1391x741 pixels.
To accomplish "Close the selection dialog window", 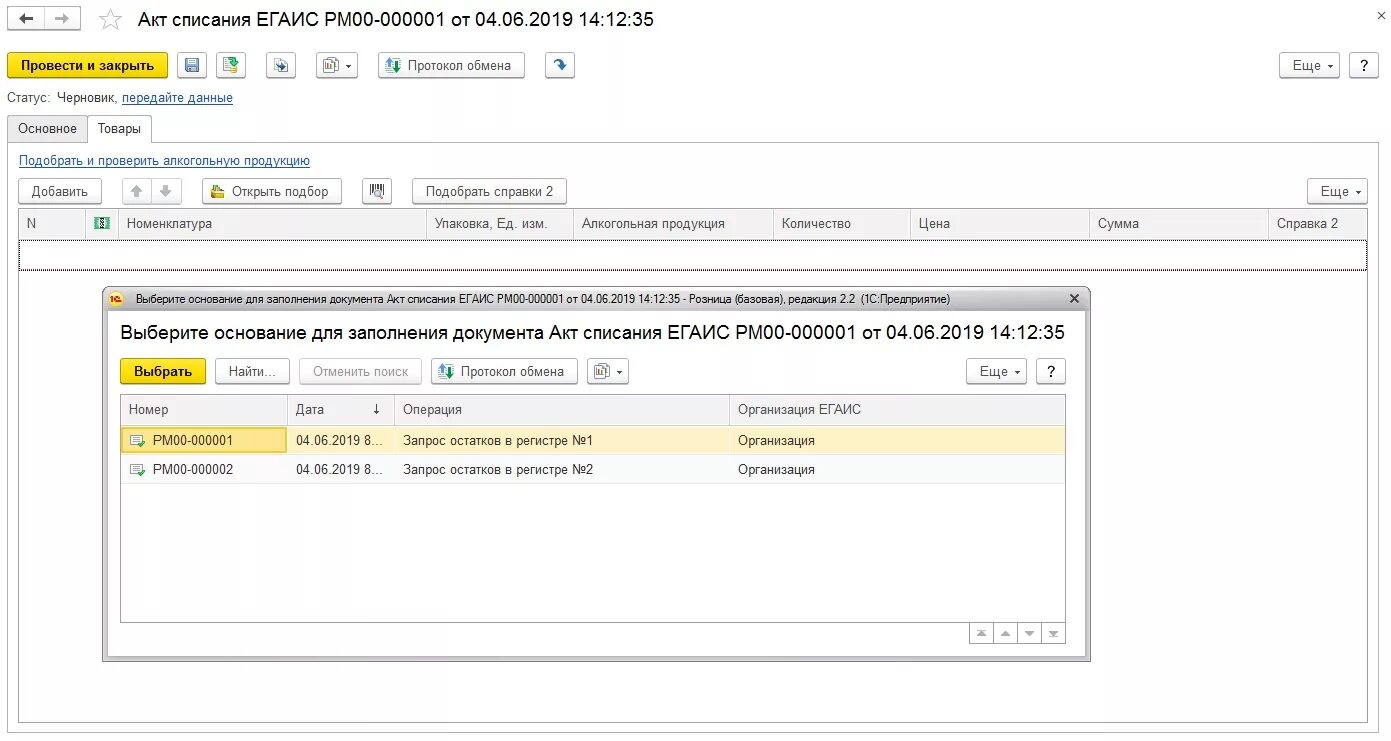I will pyautogui.click(x=1075, y=299).
